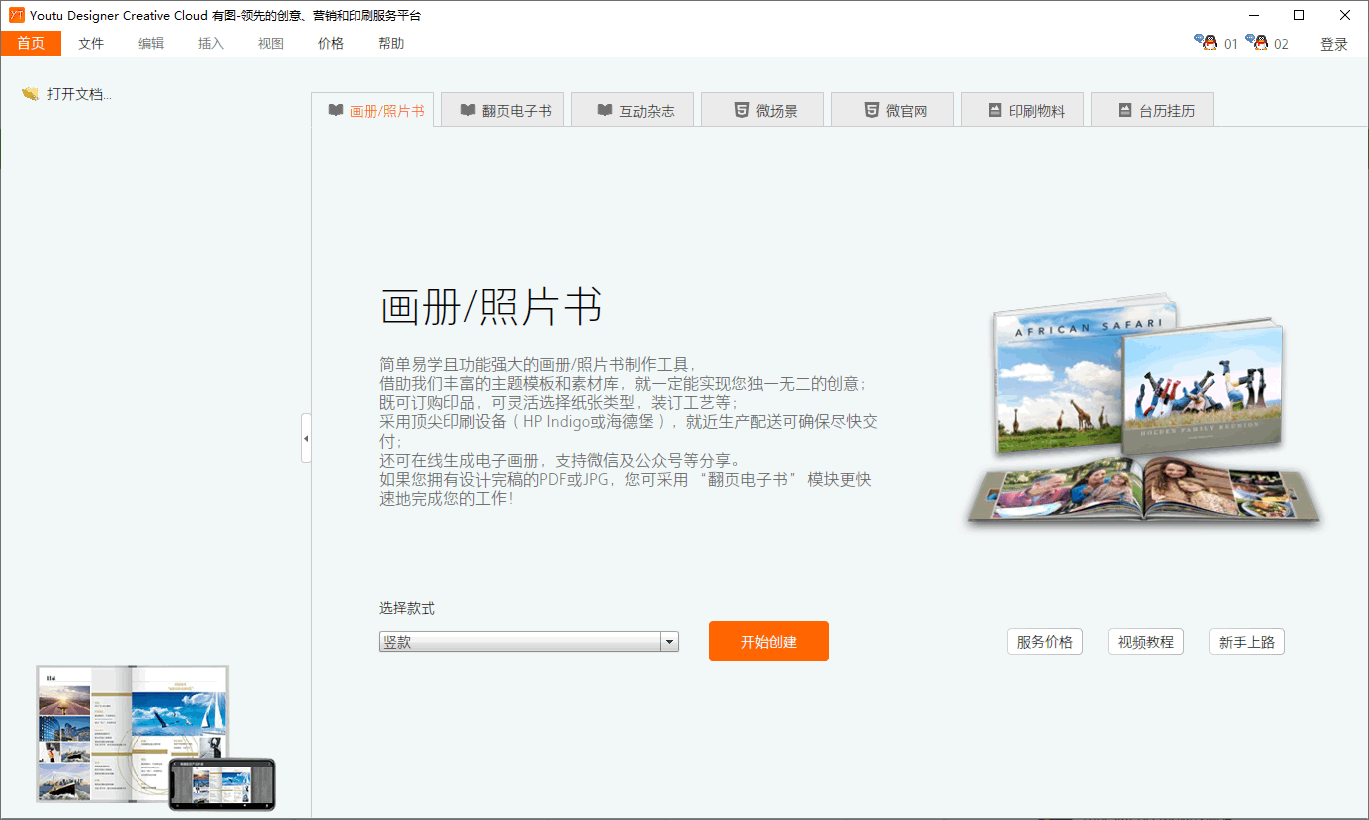1369x820 pixels.
Task: Click the HTML5 icon on 微官网 tab
Action: pos(871,110)
